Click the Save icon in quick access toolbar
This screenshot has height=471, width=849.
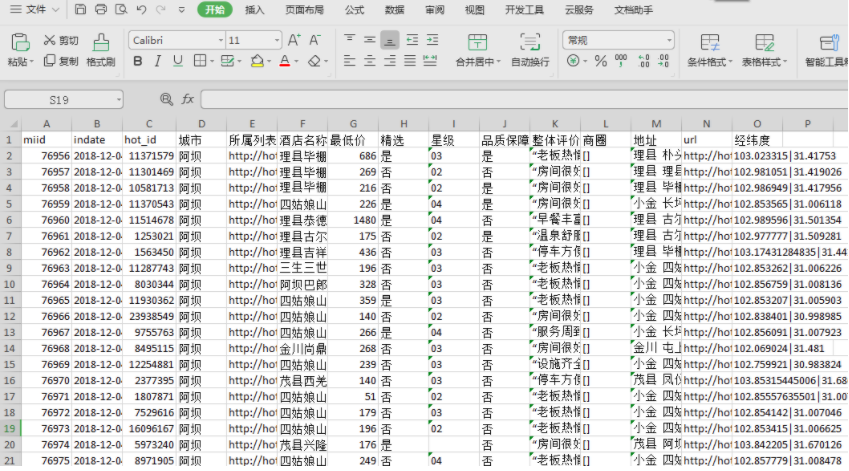[81, 10]
